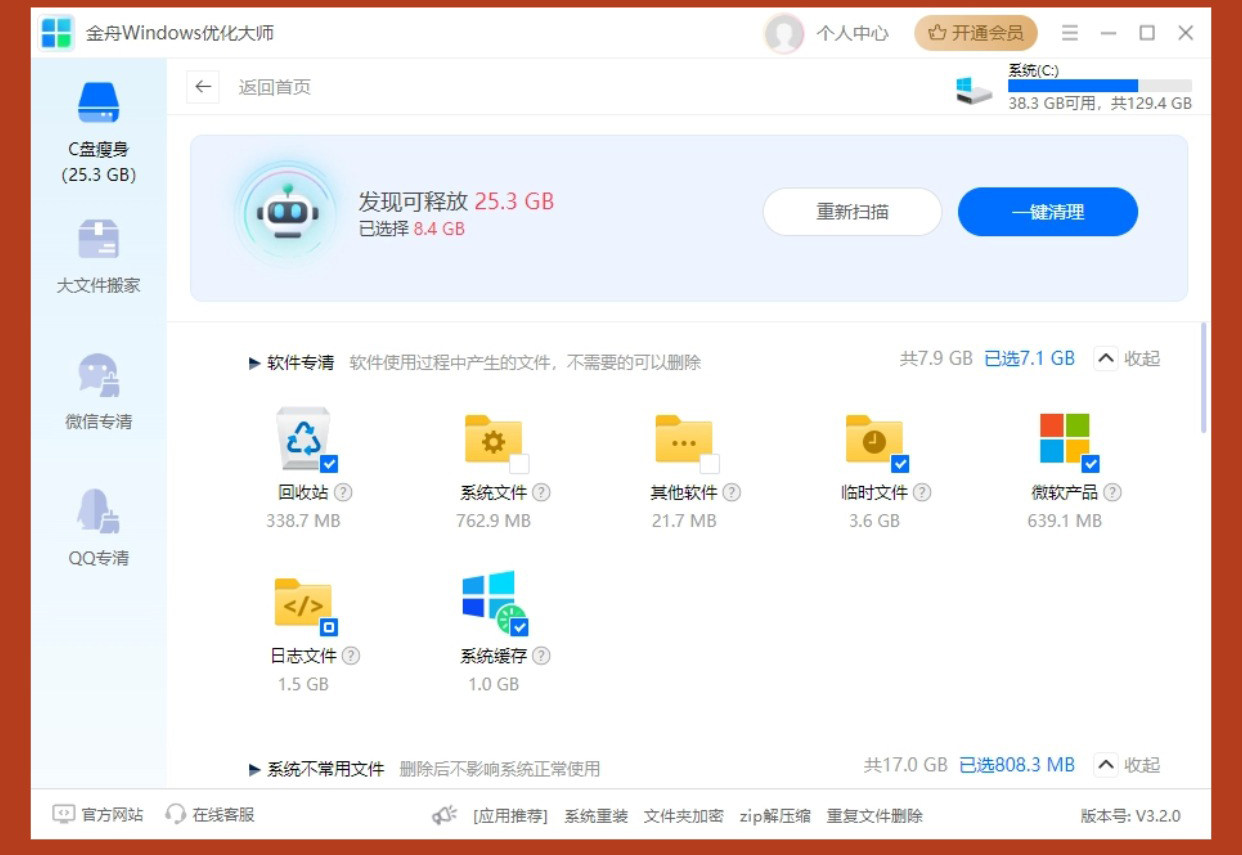Click the megaphone icon in footer
This screenshot has height=855, width=1242.
point(444,815)
